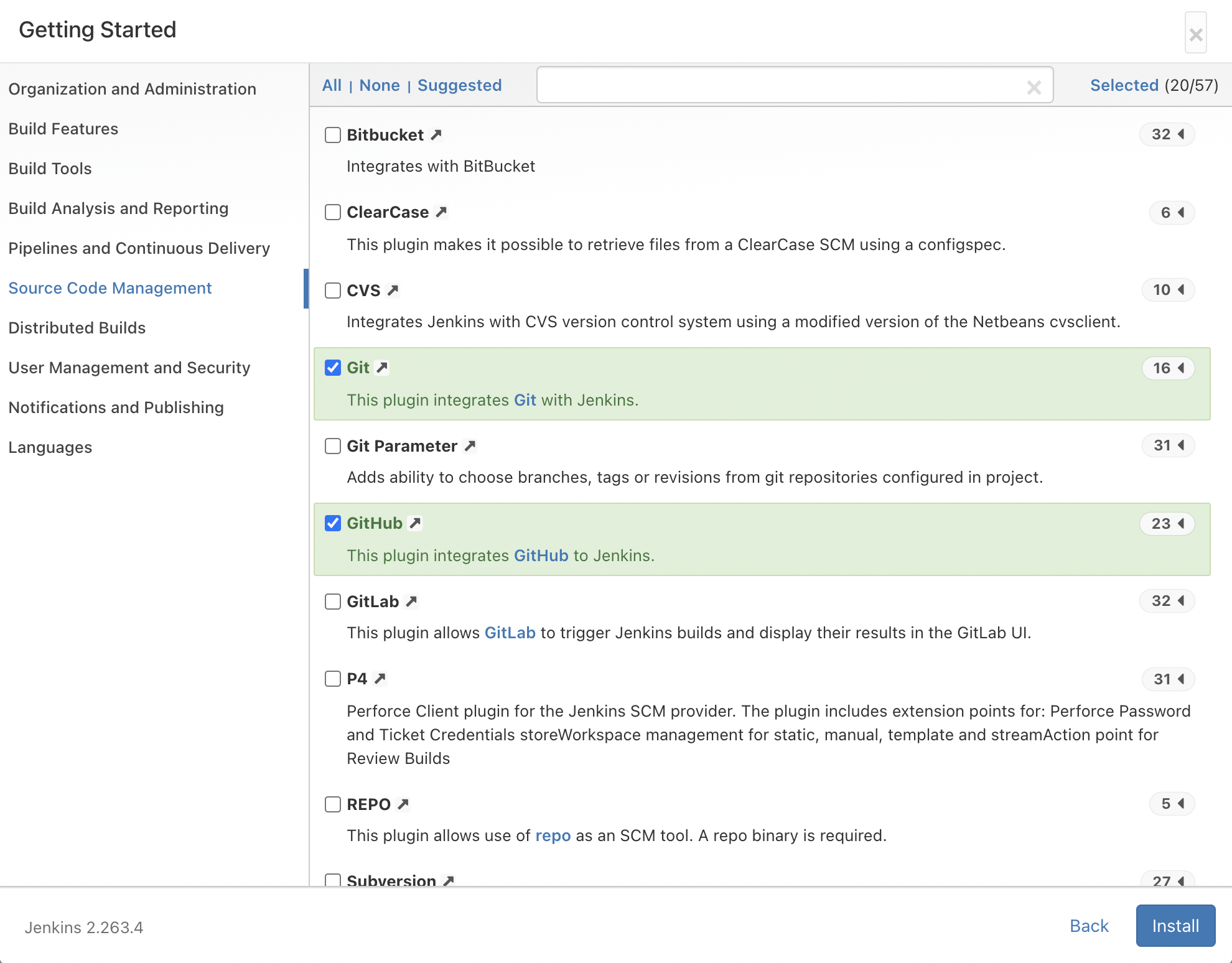Follow GitLab link in plugin description

coord(510,633)
